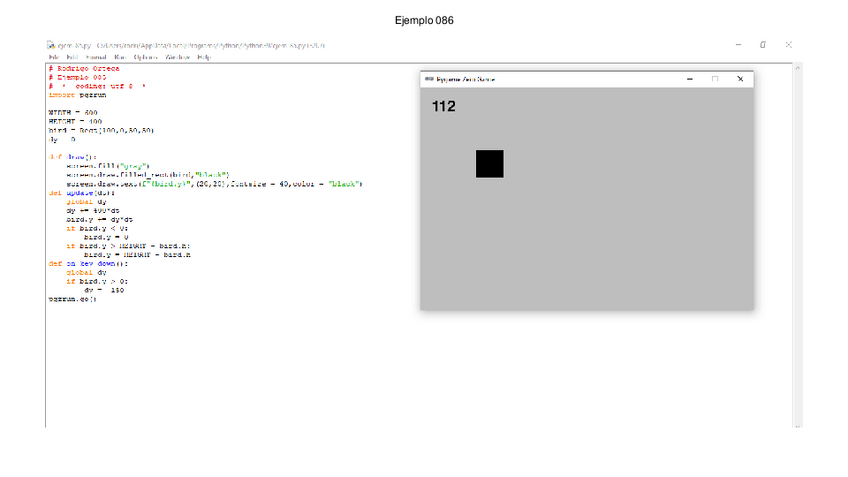Click the Pygame Zero Game window icon
The image size is (848, 477).
pyautogui.click(x=429, y=79)
